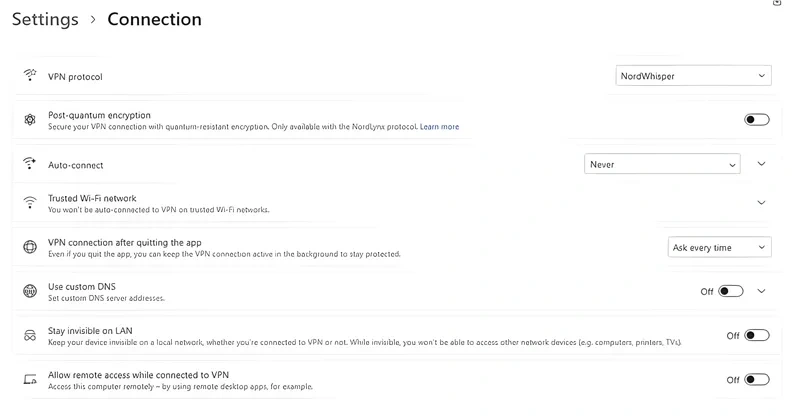Click the Trusted Wi-Fi network icon
Image resolution: width=800 pixels, height=419 pixels.
29,203
